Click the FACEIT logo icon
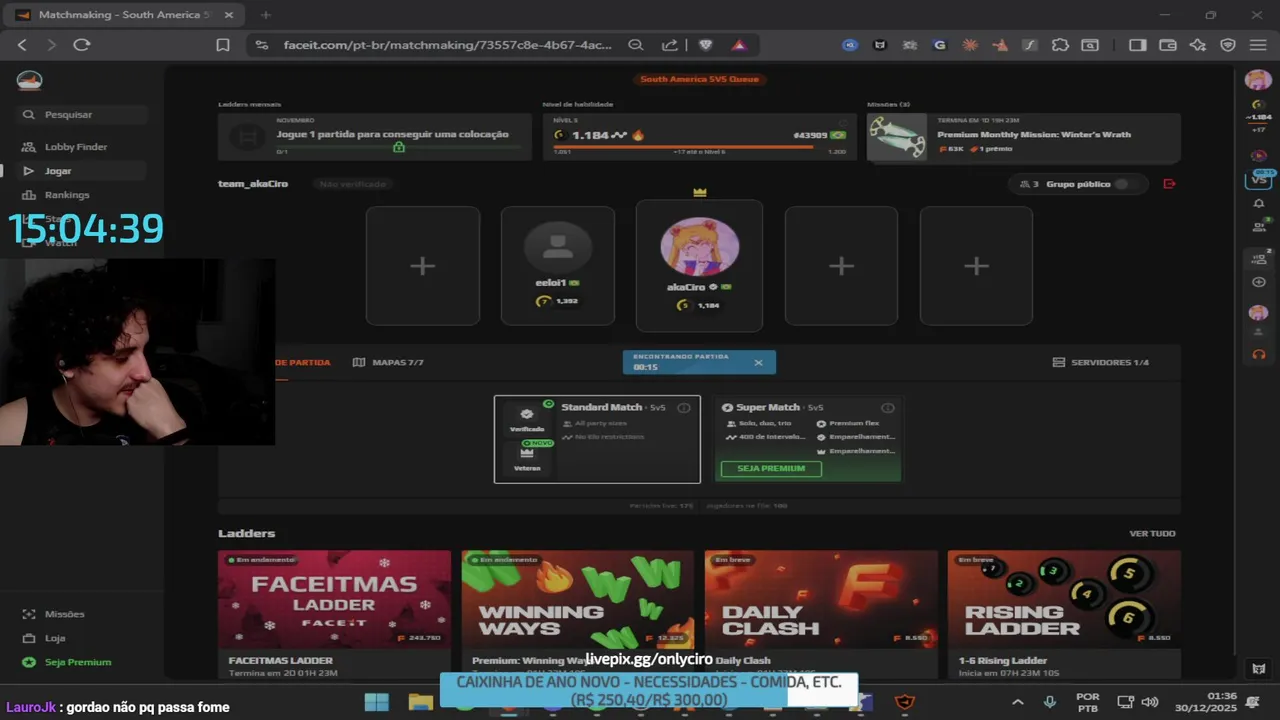The width and height of the screenshot is (1280, 720). 30,80
